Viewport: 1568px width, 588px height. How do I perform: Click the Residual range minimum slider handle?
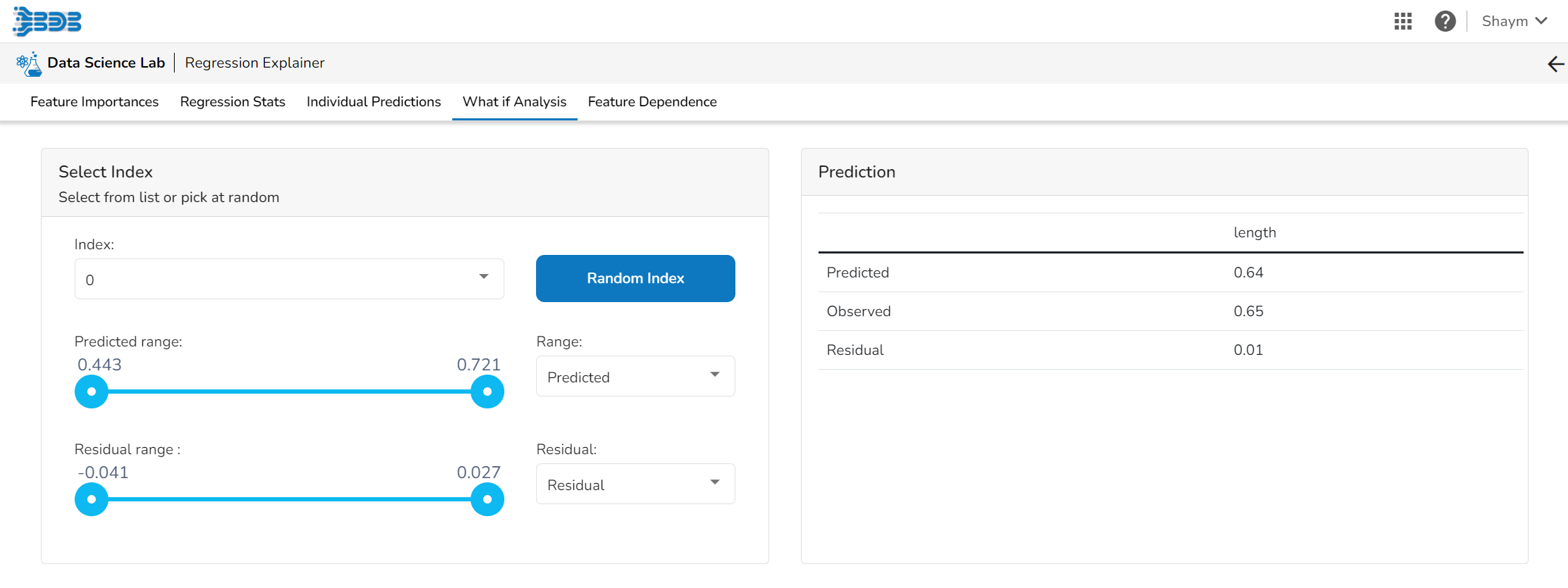92,499
